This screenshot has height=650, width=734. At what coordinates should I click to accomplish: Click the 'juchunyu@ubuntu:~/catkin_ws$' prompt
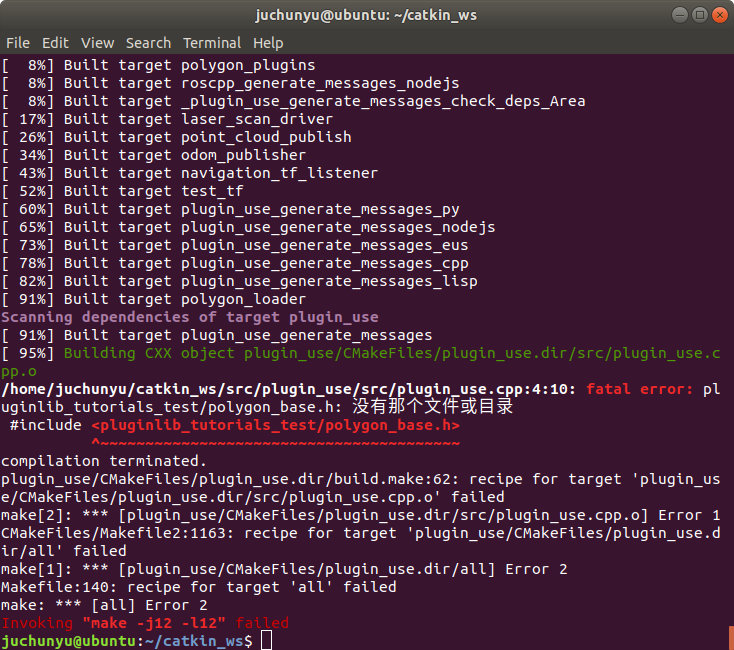click(126, 641)
